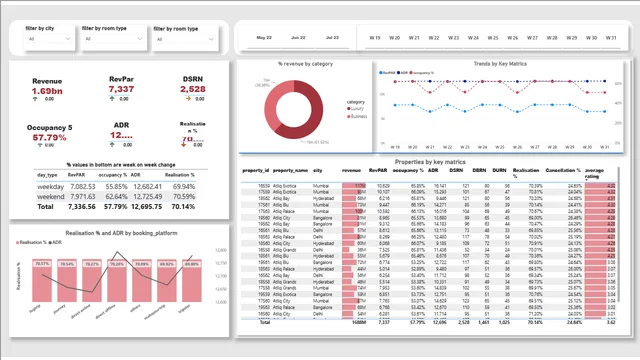The height and width of the screenshot is (360, 640).
Task: Click the Revenue 1.69bn card value
Action: [47, 91]
